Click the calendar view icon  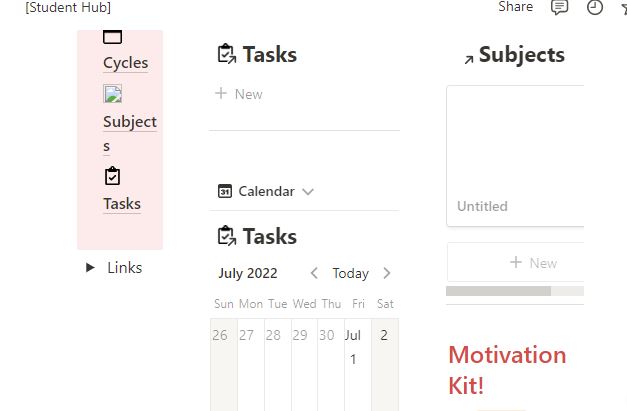(225, 191)
